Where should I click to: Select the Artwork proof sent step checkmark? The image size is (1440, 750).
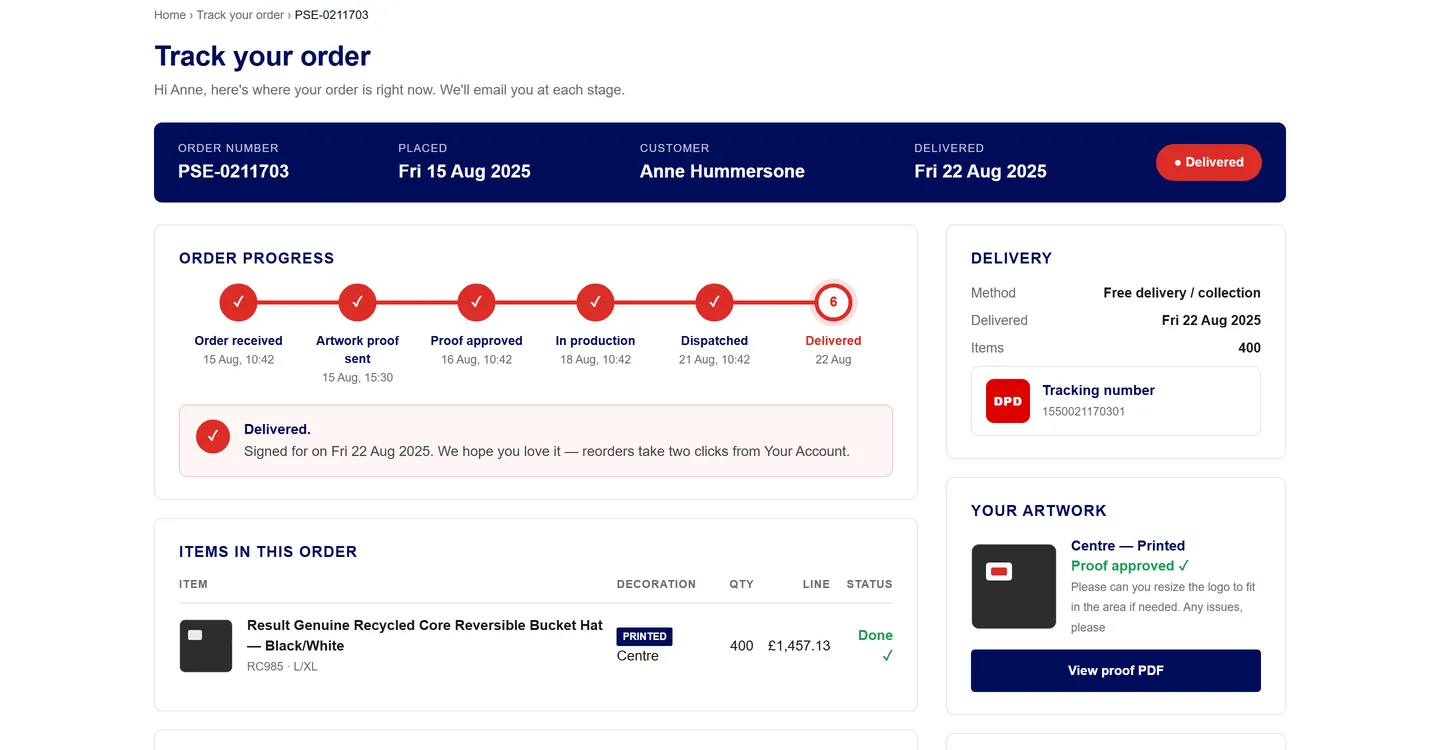[x=357, y=302]
